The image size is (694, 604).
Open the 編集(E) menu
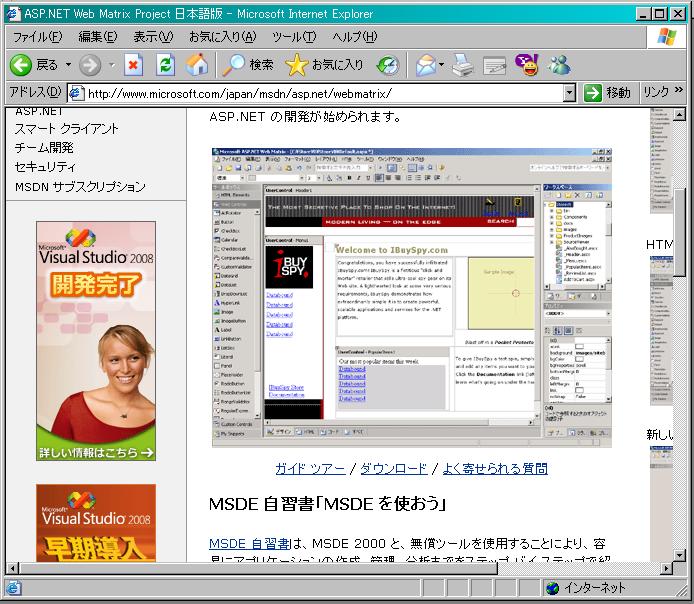[97, 37]
